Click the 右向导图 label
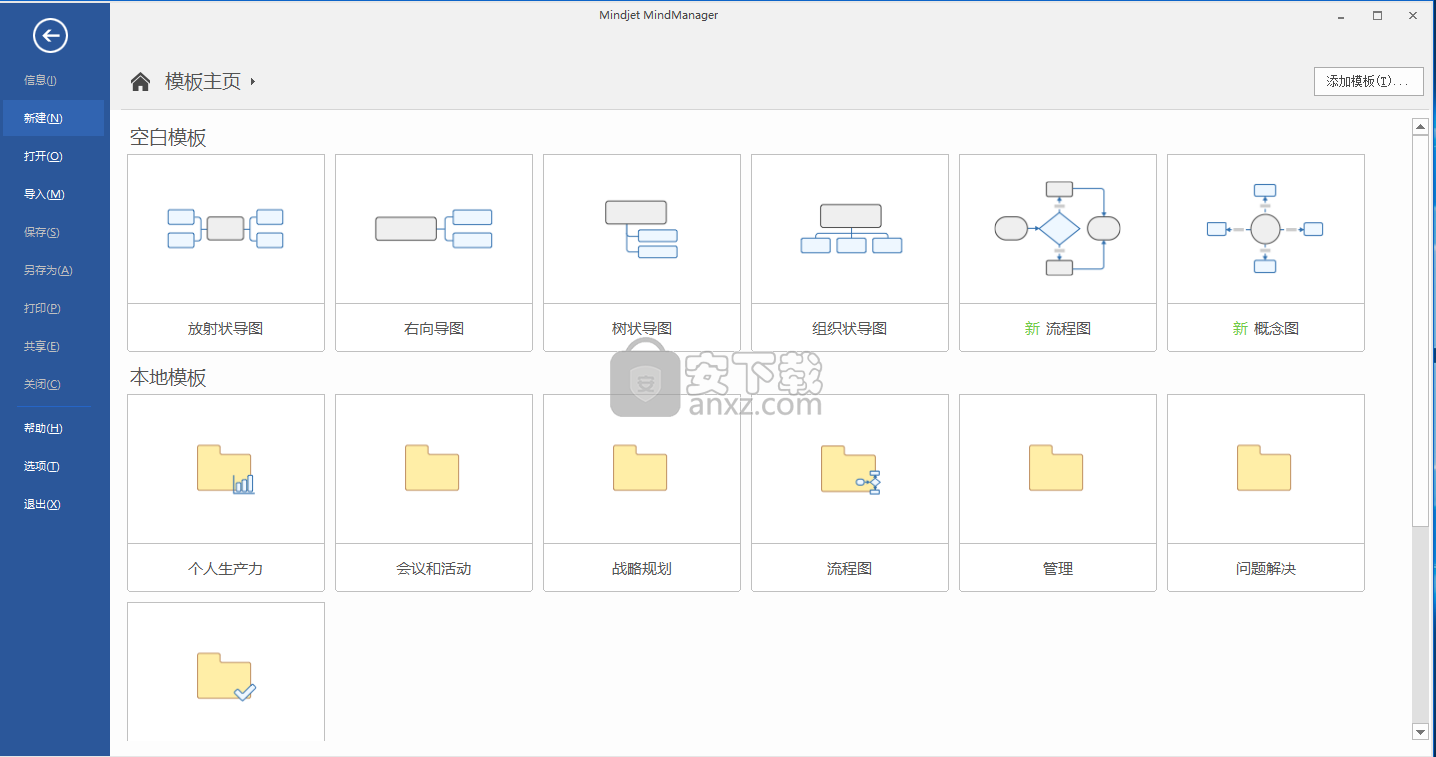The width and height of the screenshot is (1436, 757). [434, 328]
